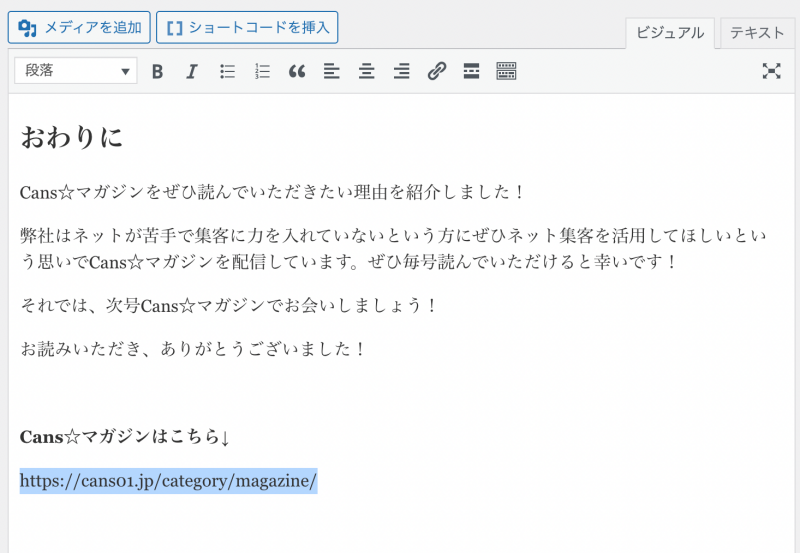This screenshot has width=800, height=553.
Task: Center align the text
Action: [x=367, y=71]
